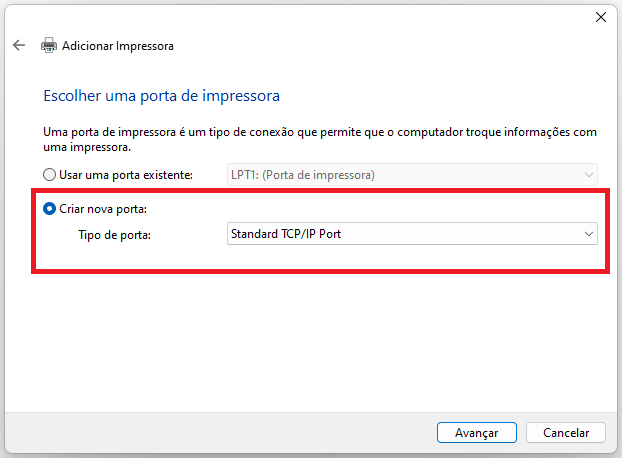Select the Usar uma porta existente radio button

click(x=49, y=174)
